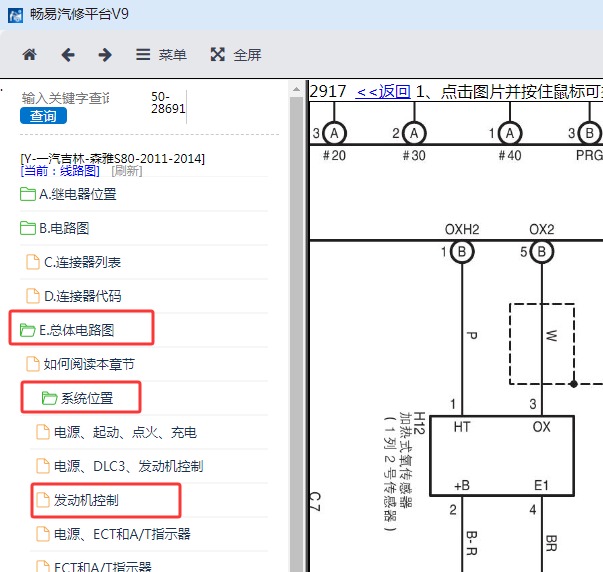Click the vehicle title Y-一汽吉林-森雅S80-2011-2014
Image resolution: width=603 pixels, height=572 pixels.
coord(113,158)
